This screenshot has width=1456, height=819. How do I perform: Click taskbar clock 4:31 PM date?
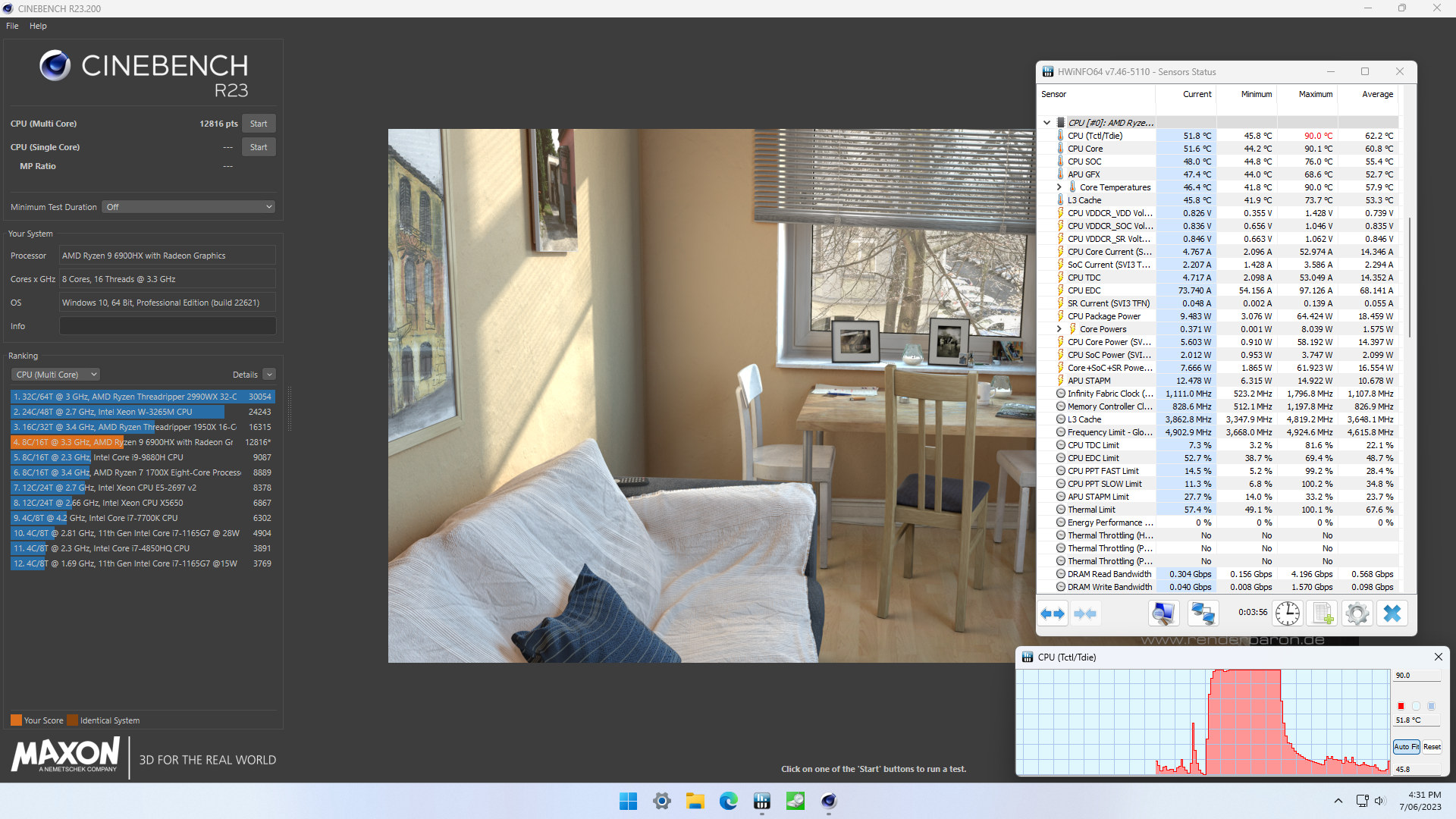coord(1420,801)
